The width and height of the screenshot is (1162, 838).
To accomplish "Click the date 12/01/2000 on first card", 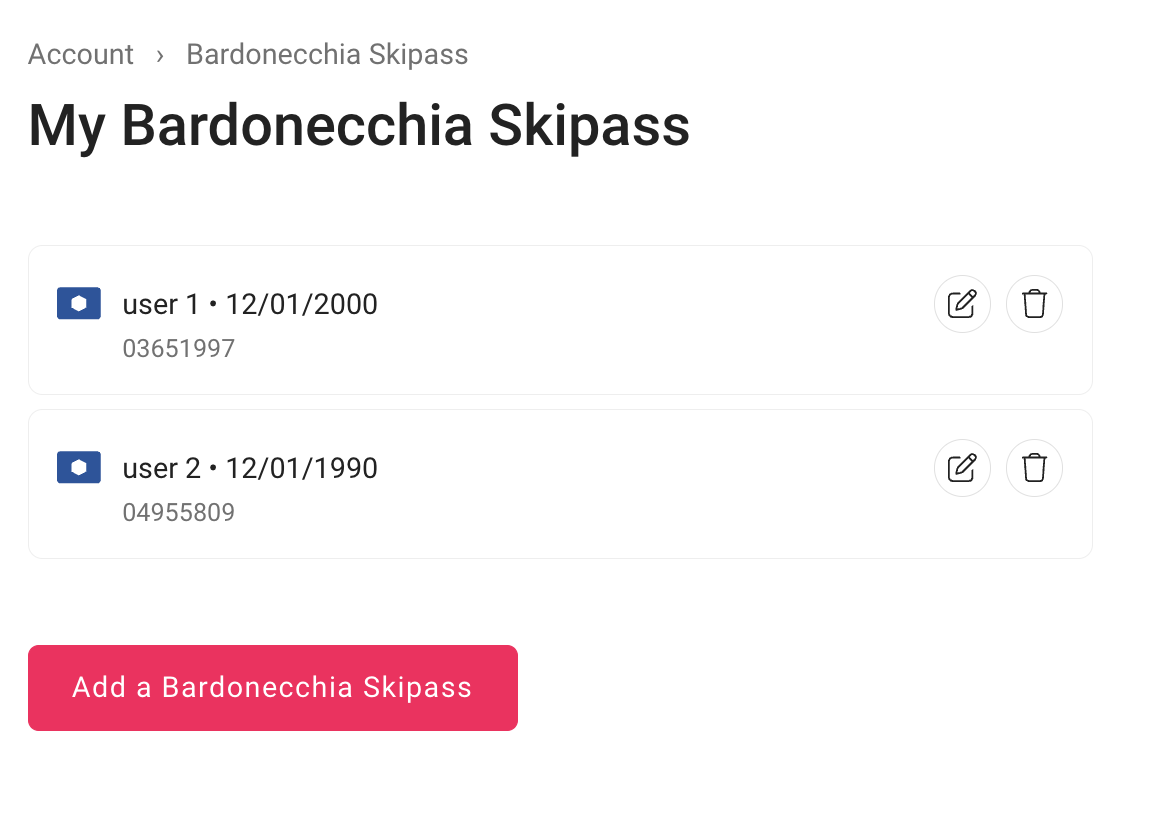I will click(x=302, y=305).
